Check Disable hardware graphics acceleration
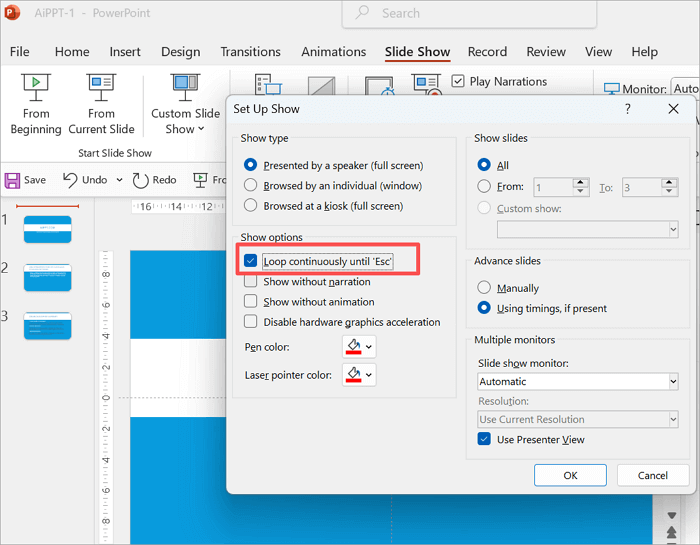The height and width of the screenshot is (545, 700). click(250, 321)
